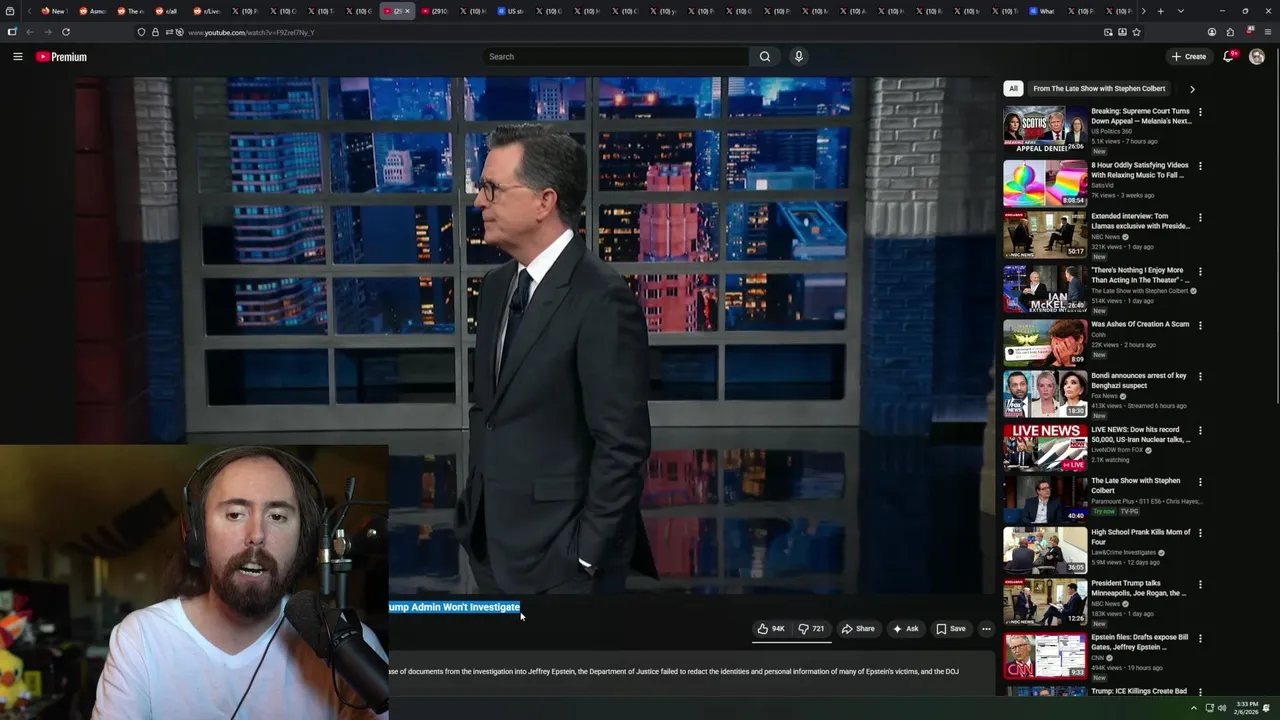Open the system volume icon in the tray

1222,708
